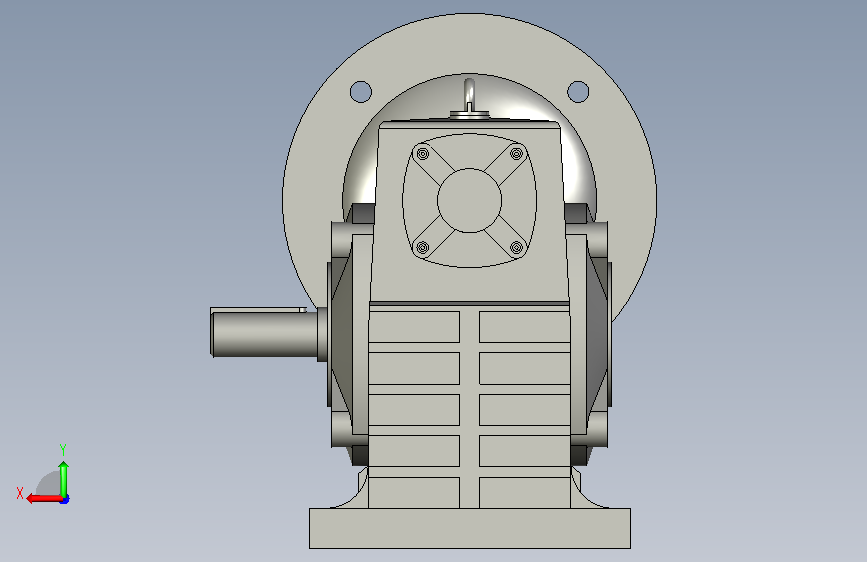
Task: Pick the upper-right mounting hole in flange
Action: [x=578, y=92]
